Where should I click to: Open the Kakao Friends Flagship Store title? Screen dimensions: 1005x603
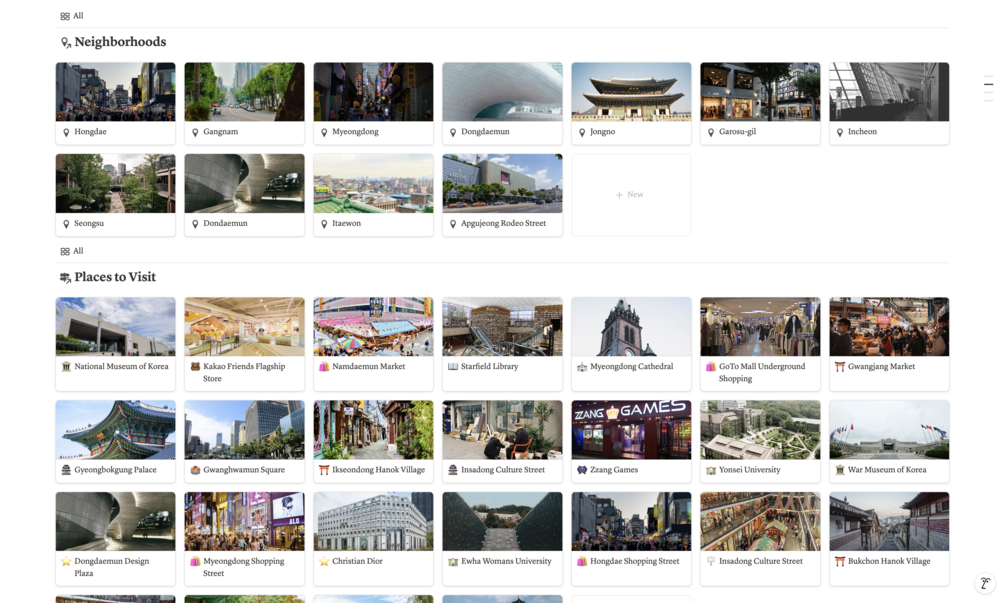[x=244, y=372]
